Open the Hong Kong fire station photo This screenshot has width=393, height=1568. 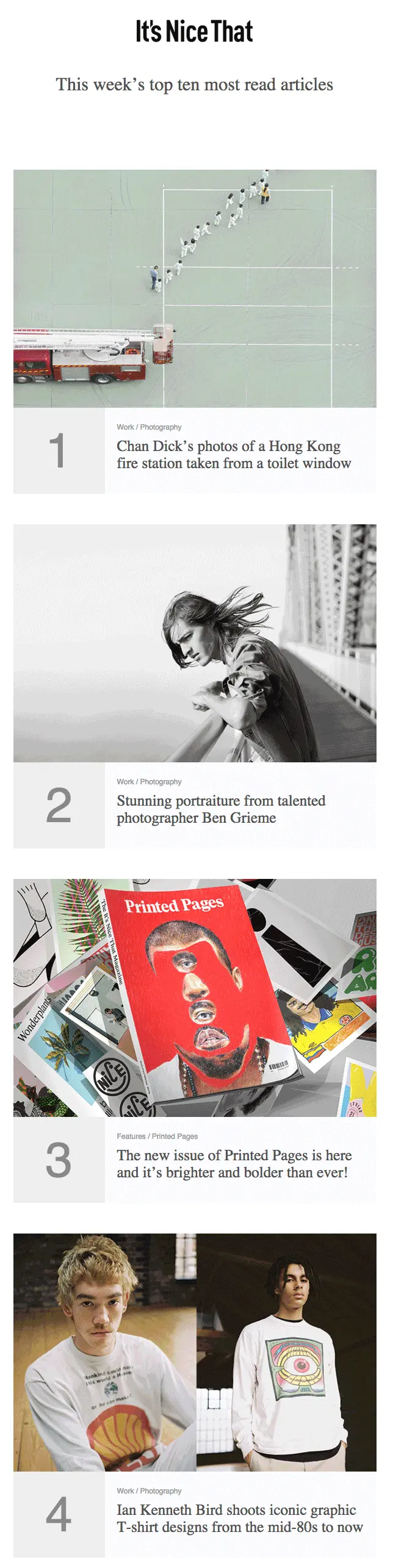click(195, 288)
